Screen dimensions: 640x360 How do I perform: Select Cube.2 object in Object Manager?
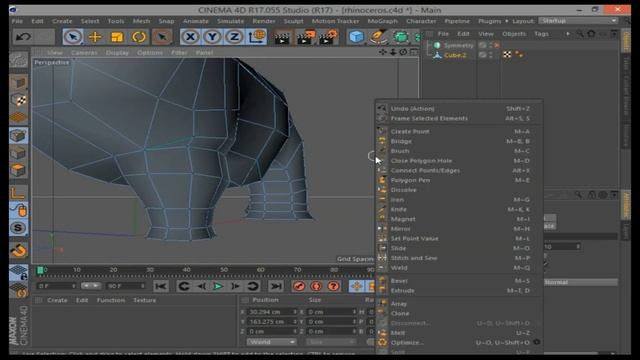coord(455,55)
